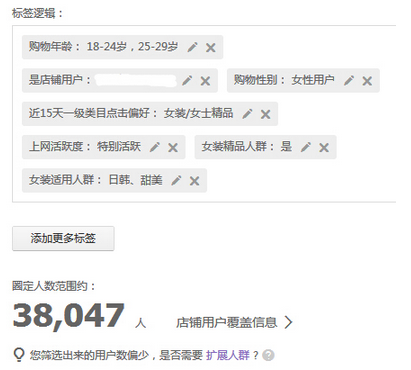The height and width of the screenshot is (370, 411).
Task: Click the 购物年龄 18-24岁，25-29岁 tag text
Action: [x=103, y=46]
